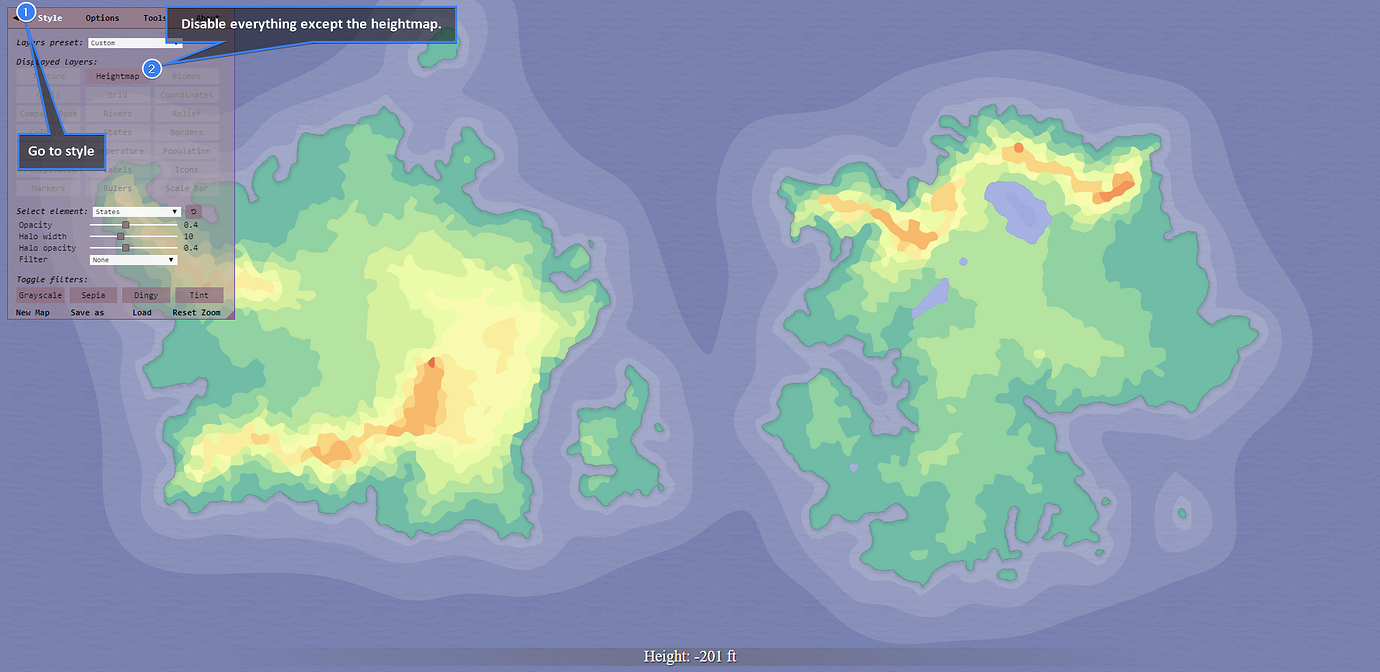This screenshot has height=672, width=1380.
Task: Disable the Heightmap layer
Action: (x=118, y=75)
